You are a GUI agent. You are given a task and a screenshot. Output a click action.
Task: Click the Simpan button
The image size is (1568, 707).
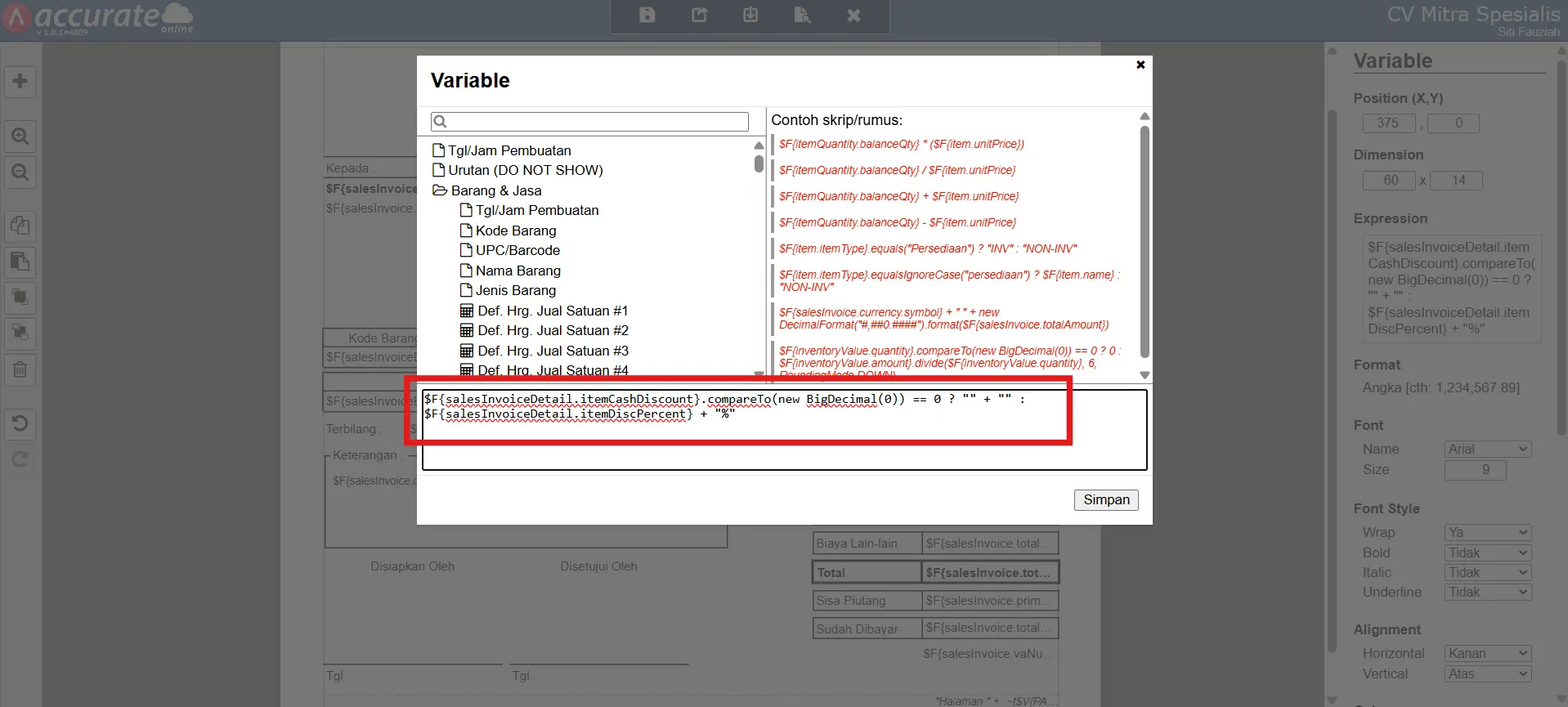click(x=1106, y=499)
